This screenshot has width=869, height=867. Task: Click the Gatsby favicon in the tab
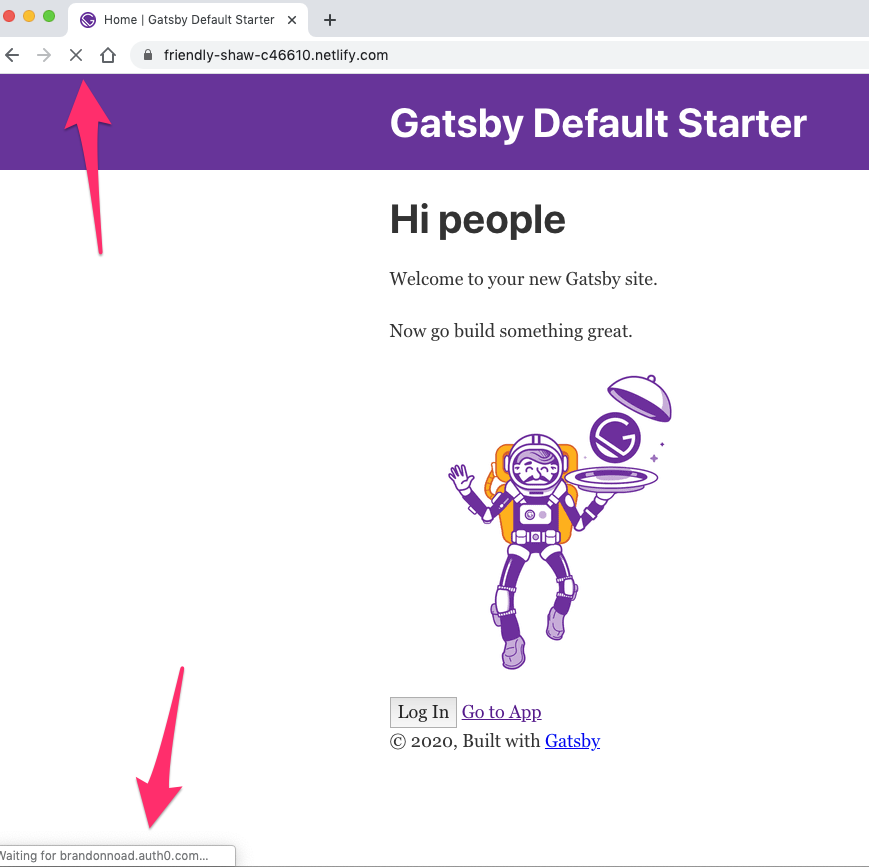pyautogui.click(x=88, y=20)
